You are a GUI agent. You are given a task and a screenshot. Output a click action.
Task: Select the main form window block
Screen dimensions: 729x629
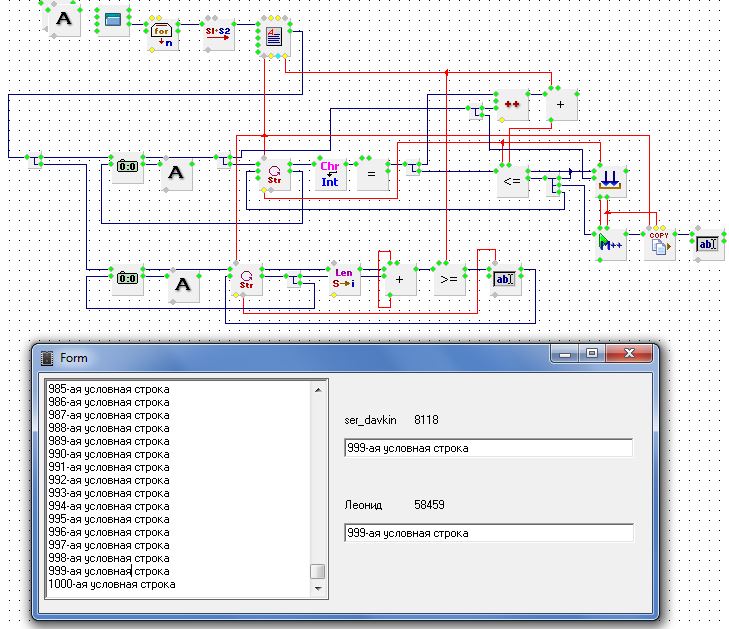pos(116,20)
